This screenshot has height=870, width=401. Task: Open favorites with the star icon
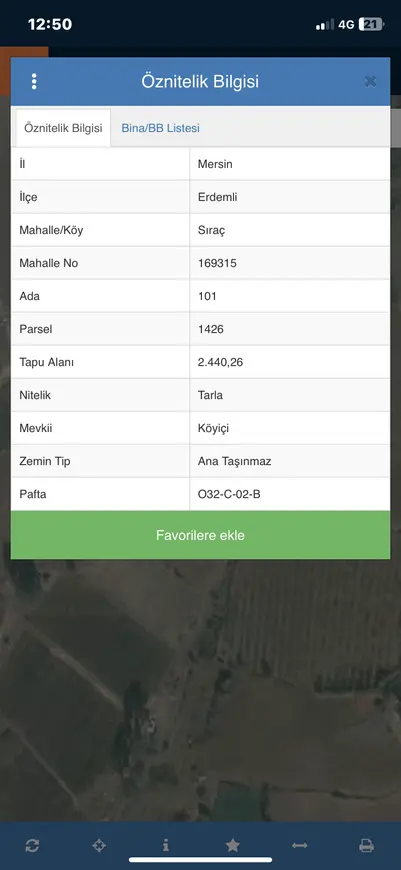[232, 846]
